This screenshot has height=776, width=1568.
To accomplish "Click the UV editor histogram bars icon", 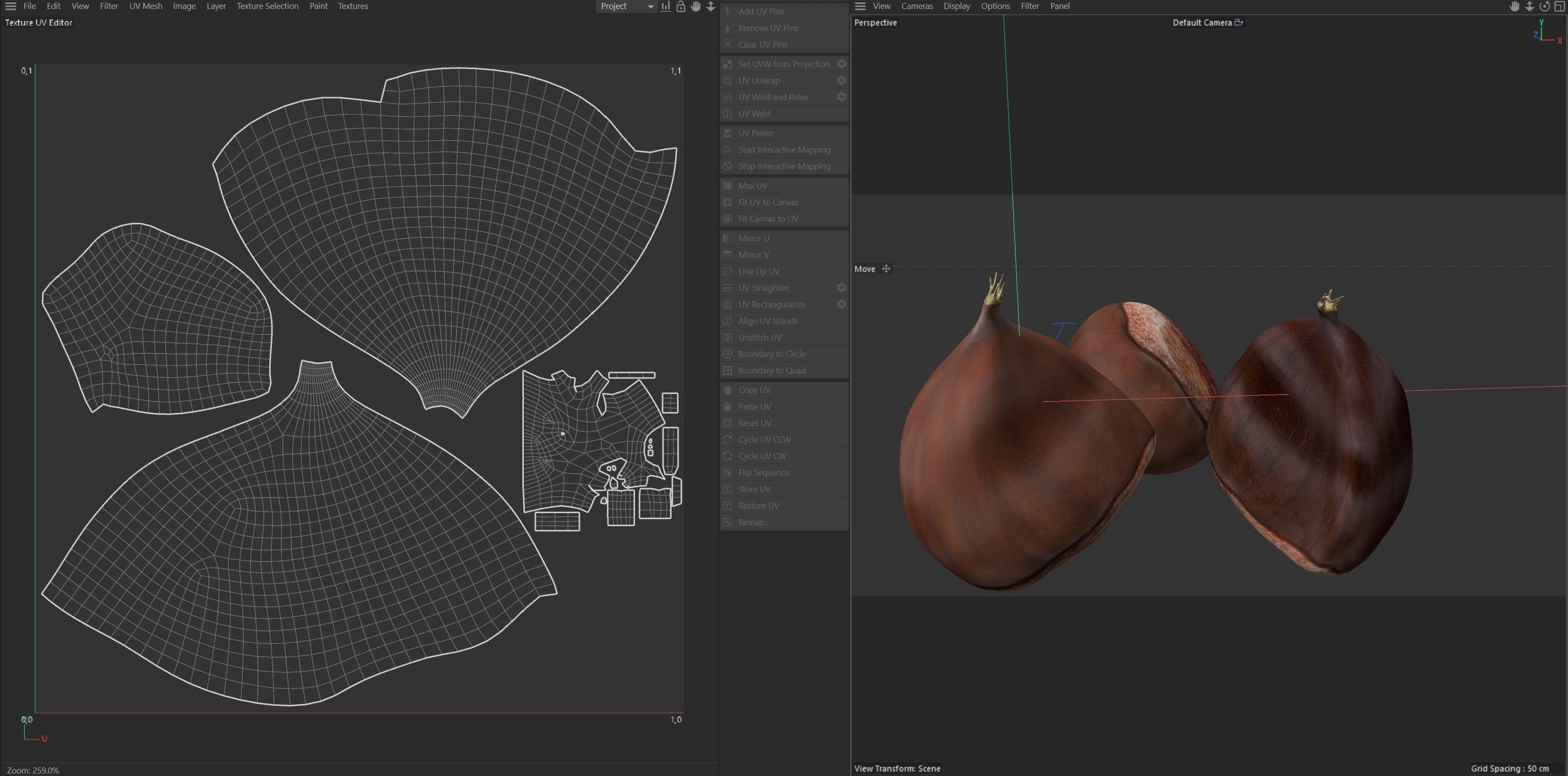I will (666, 6).
